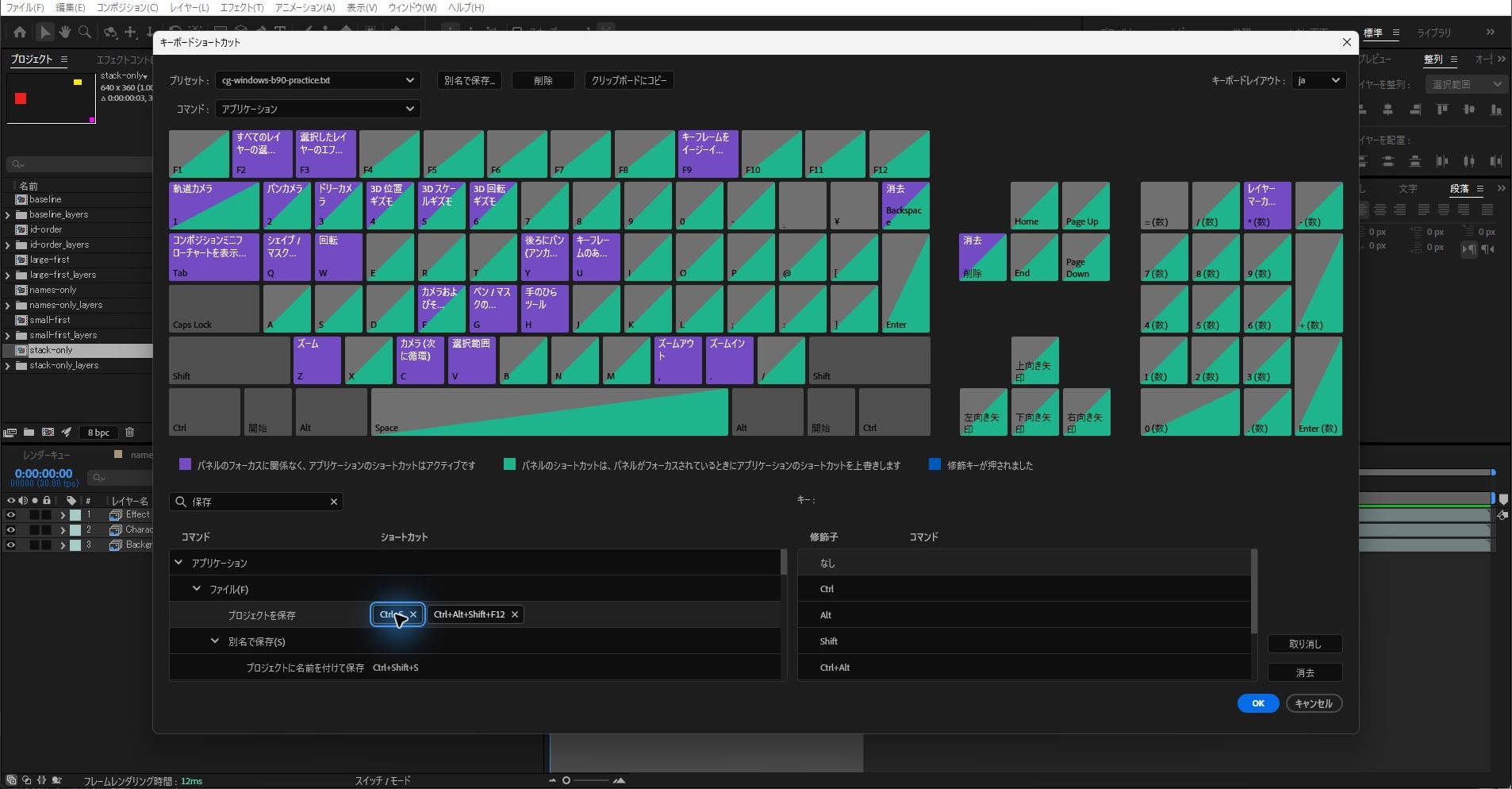
Task: Click the label color swatch of layer 1
Action: coord(75,515)
